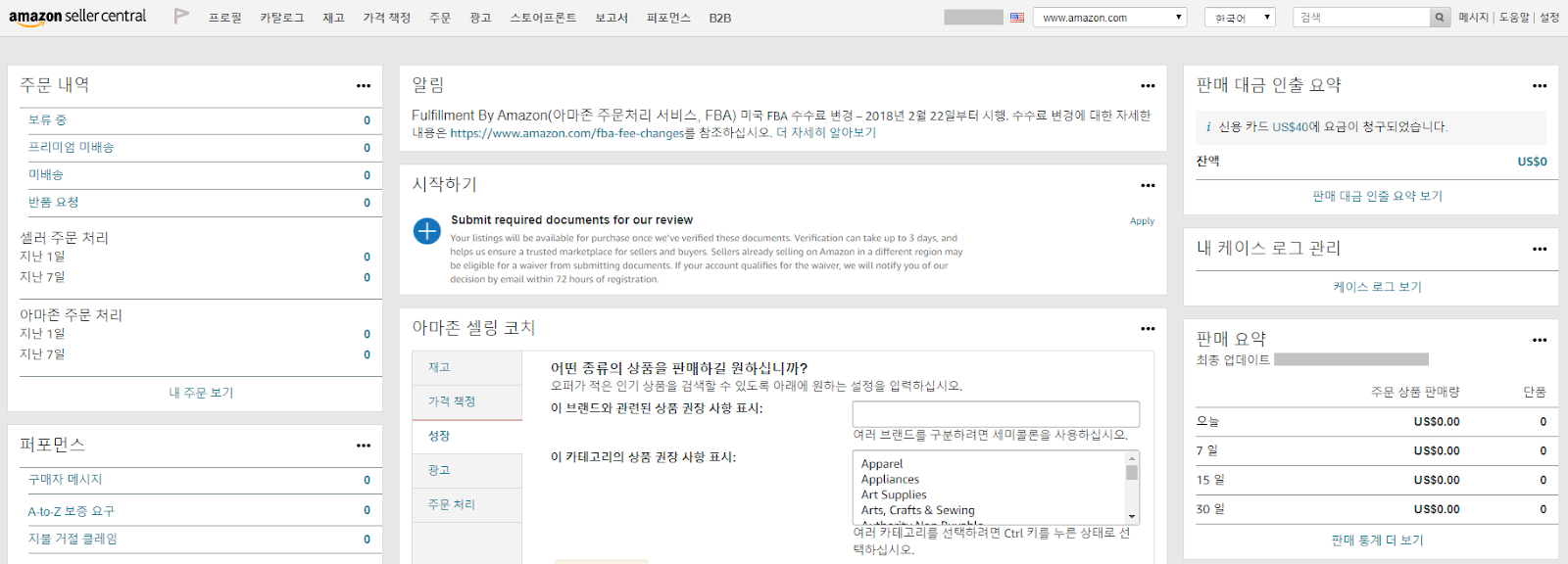
Task: Select Art Supplies in the category list
Action: [894, 494]
